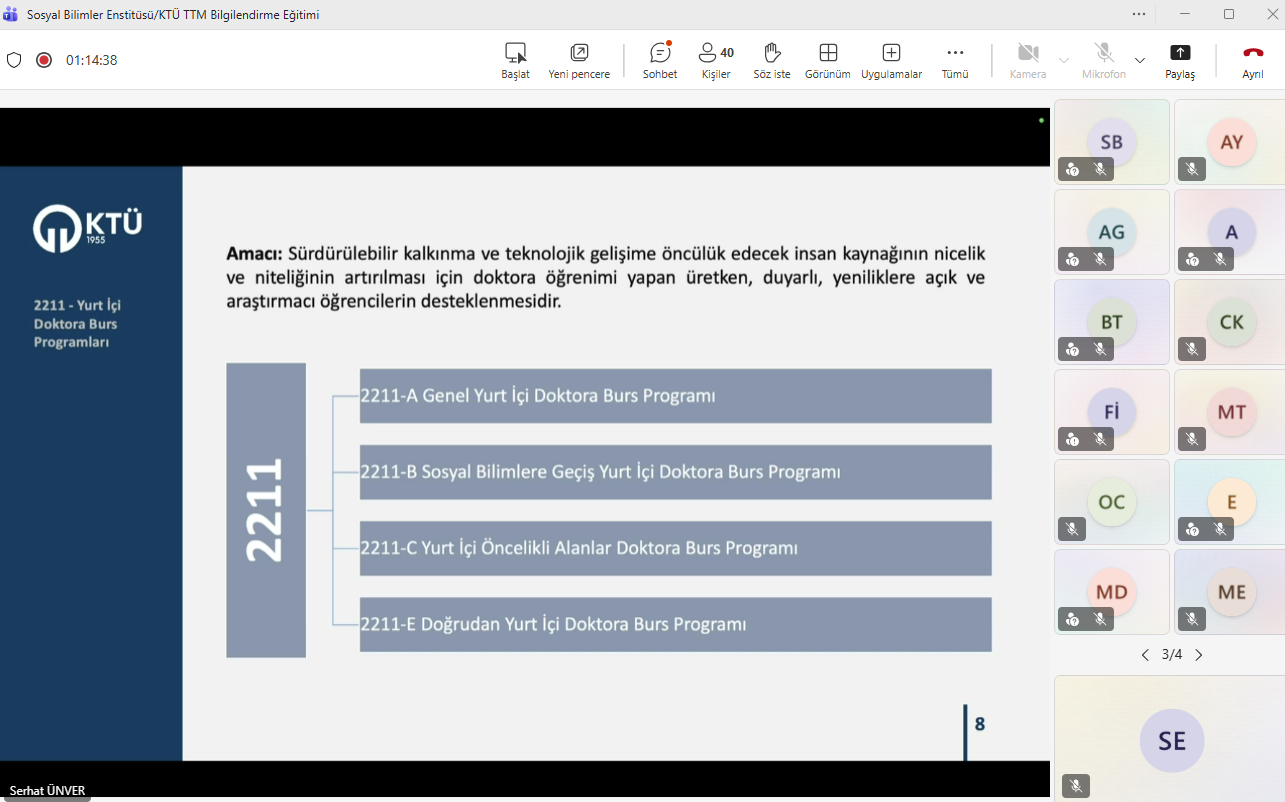
Task: Open the title bar three-dot menu
Action: click(x=1139, y=14)
